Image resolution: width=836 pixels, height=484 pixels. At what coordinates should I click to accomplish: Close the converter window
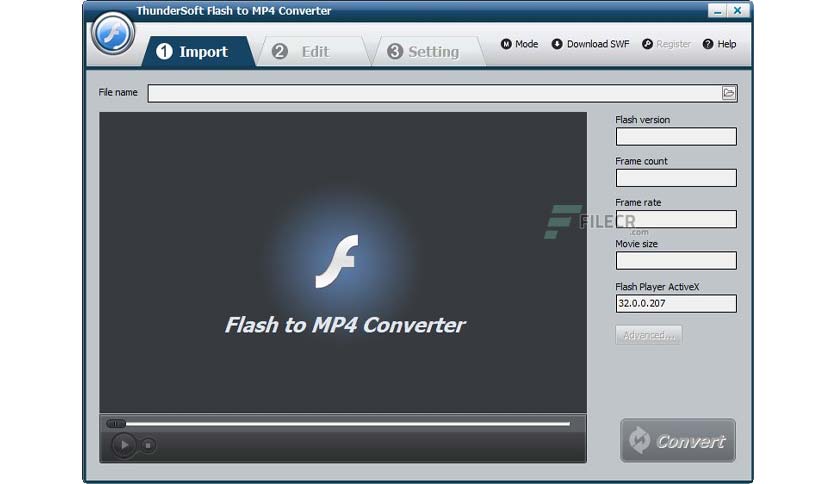tap(737, 11)
